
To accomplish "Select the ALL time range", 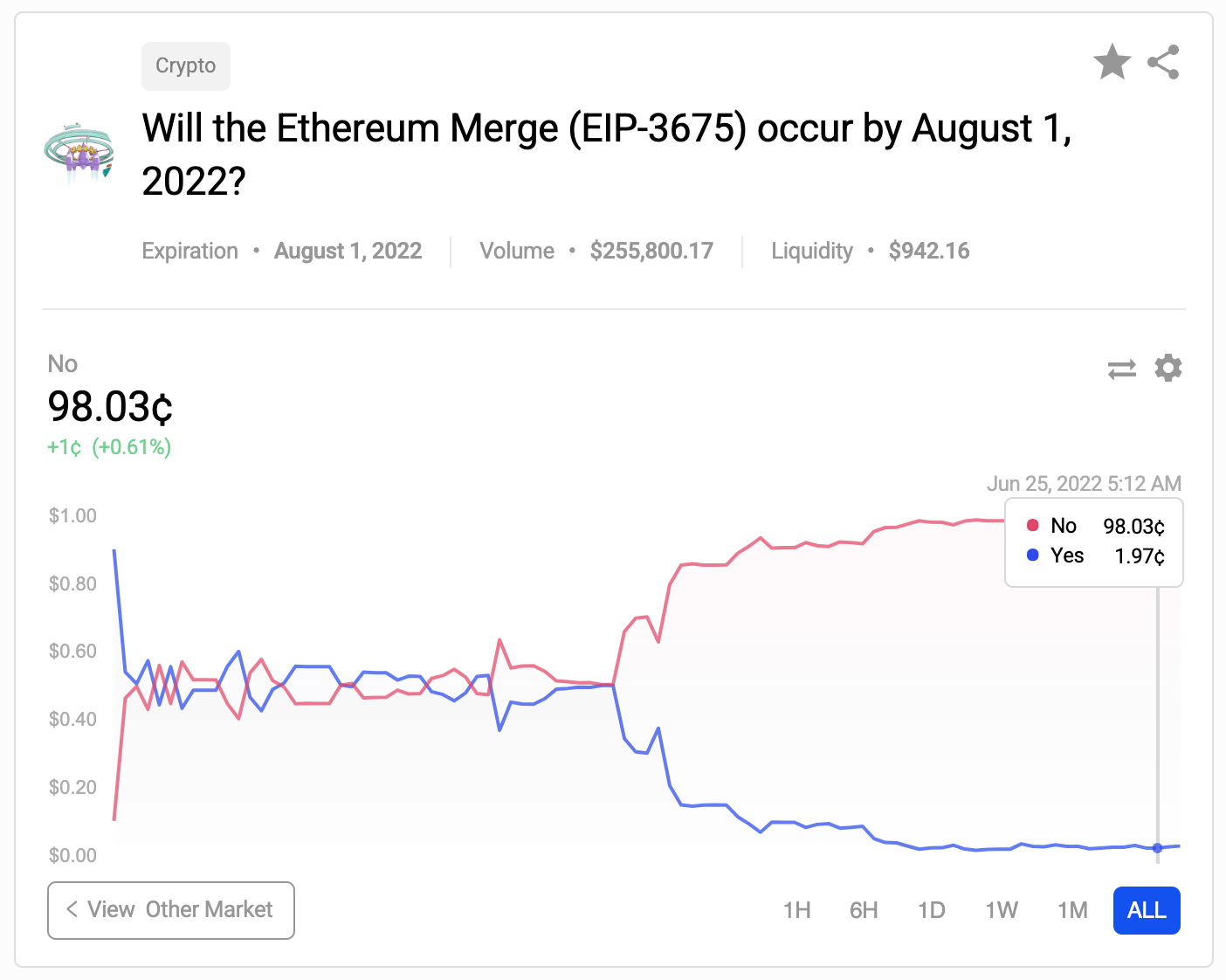I will (x=1147, y=910).
